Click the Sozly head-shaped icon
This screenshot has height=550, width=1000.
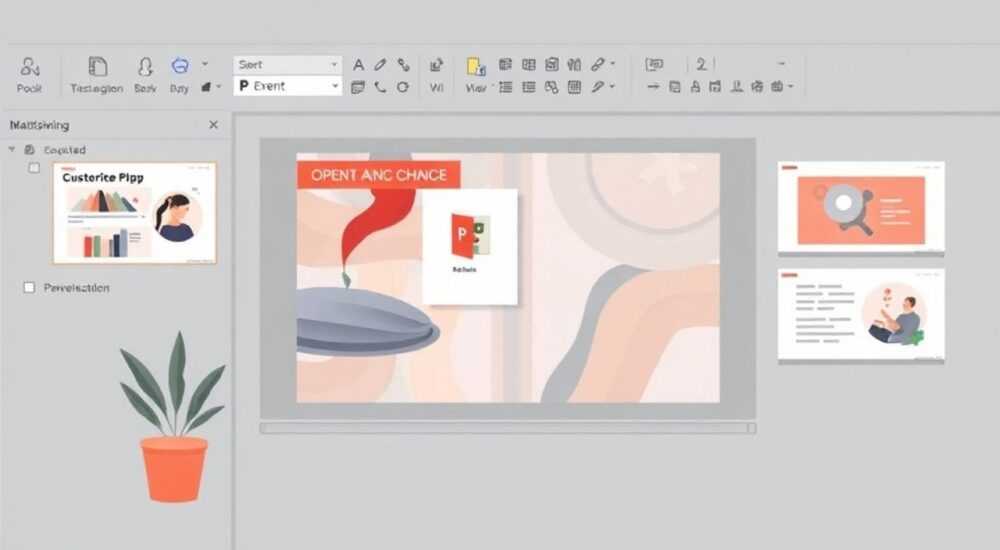(145, 66)
